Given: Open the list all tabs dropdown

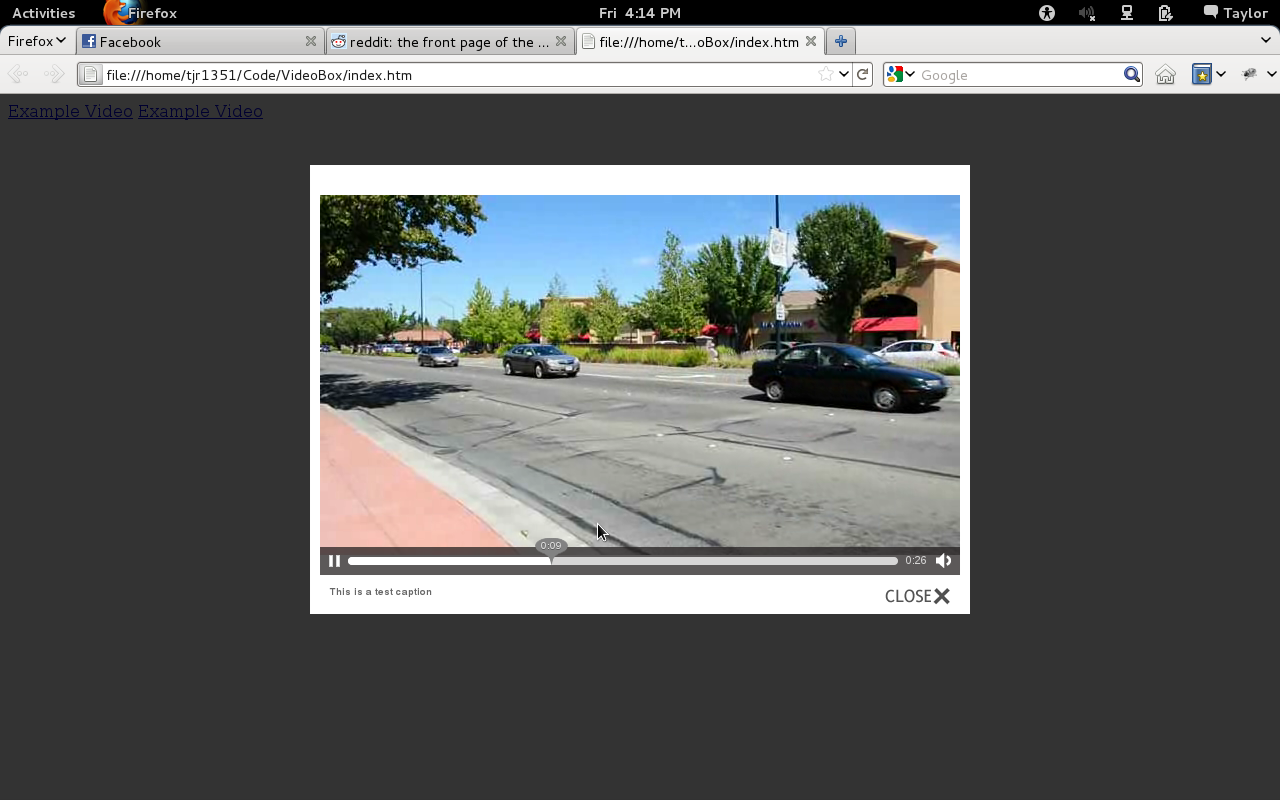Looking at the screenshot, I should tap(1266, 41).
